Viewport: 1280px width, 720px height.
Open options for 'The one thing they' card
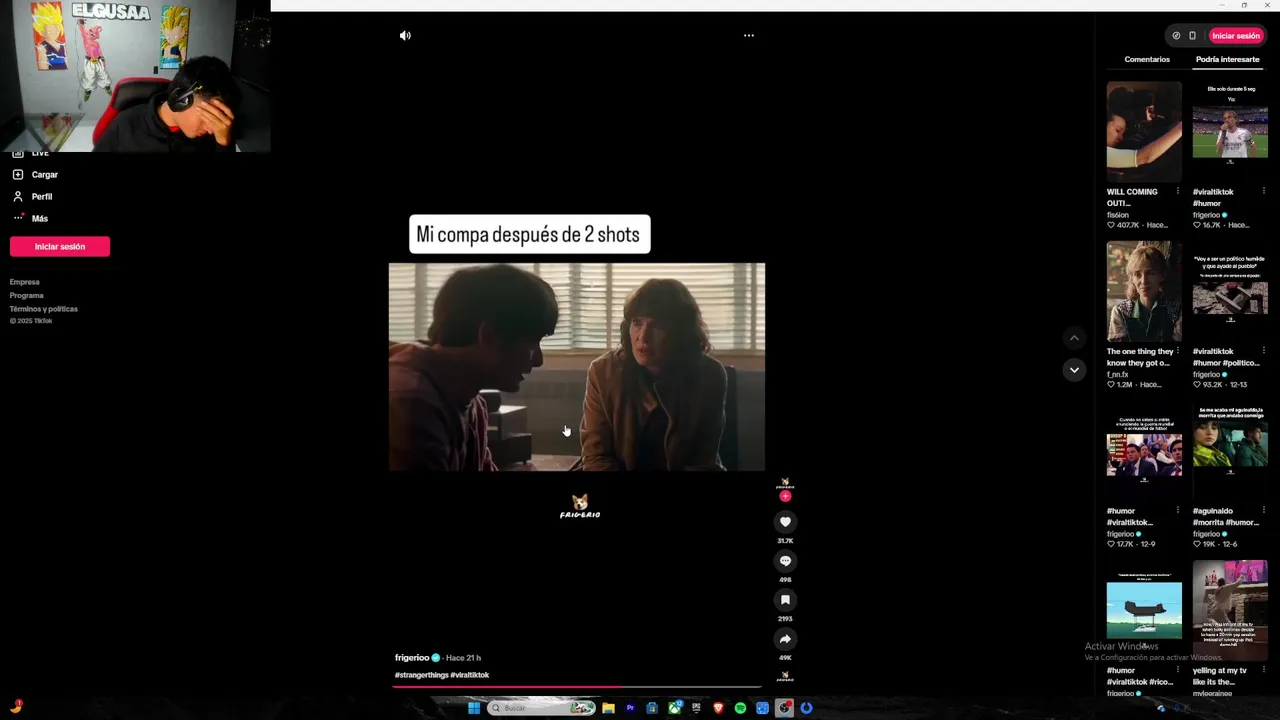point(1178,351)
